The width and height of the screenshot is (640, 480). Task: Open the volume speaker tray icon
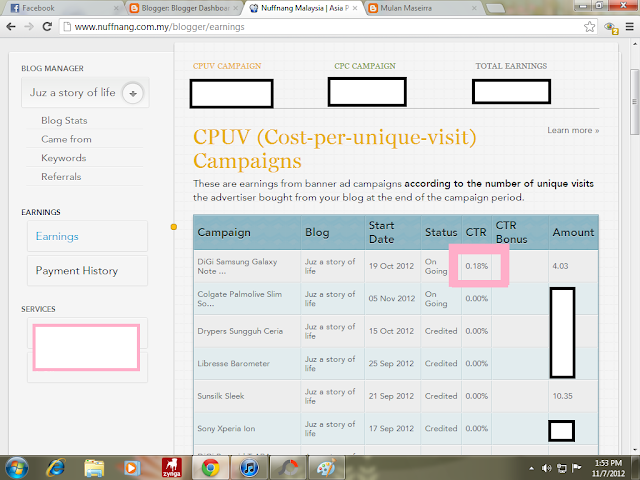click(546, 468)
